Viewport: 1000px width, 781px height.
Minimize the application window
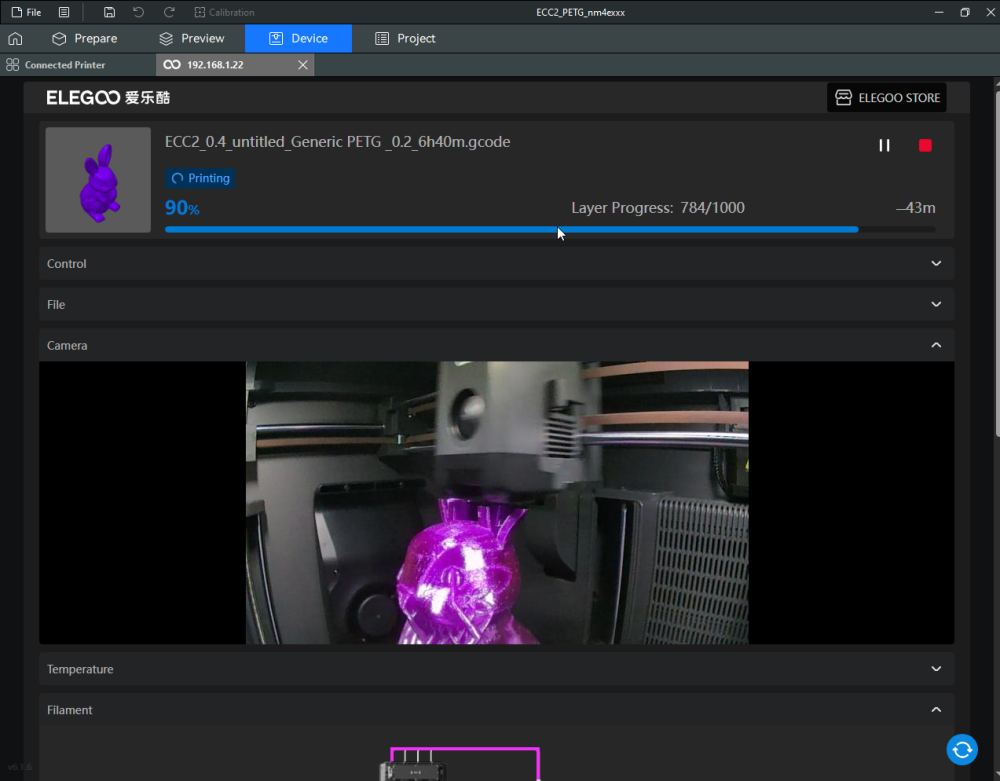click(939, 12)
